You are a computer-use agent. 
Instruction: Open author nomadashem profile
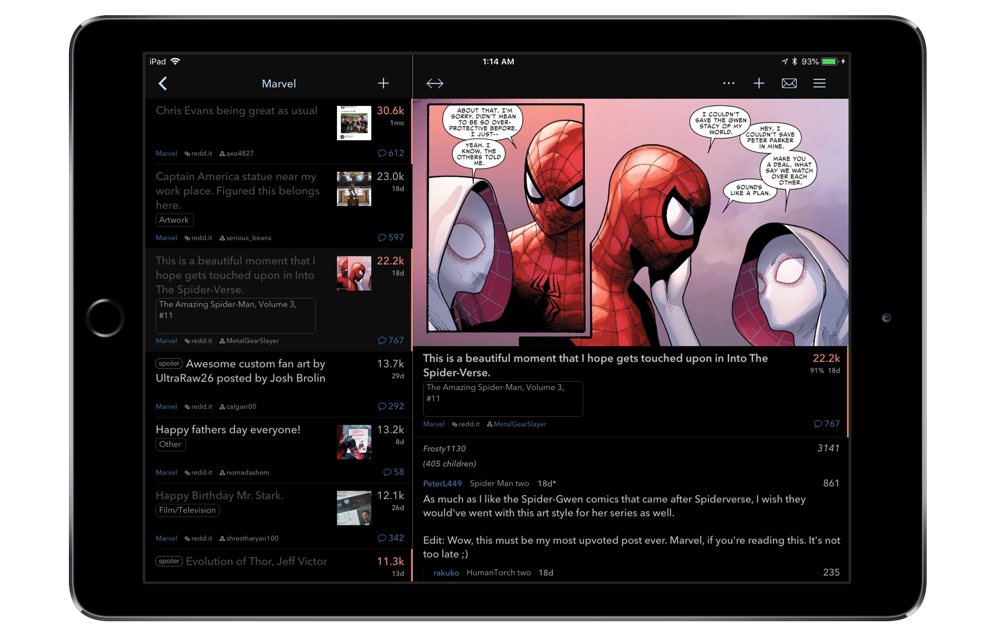click(x=244, y=472)
